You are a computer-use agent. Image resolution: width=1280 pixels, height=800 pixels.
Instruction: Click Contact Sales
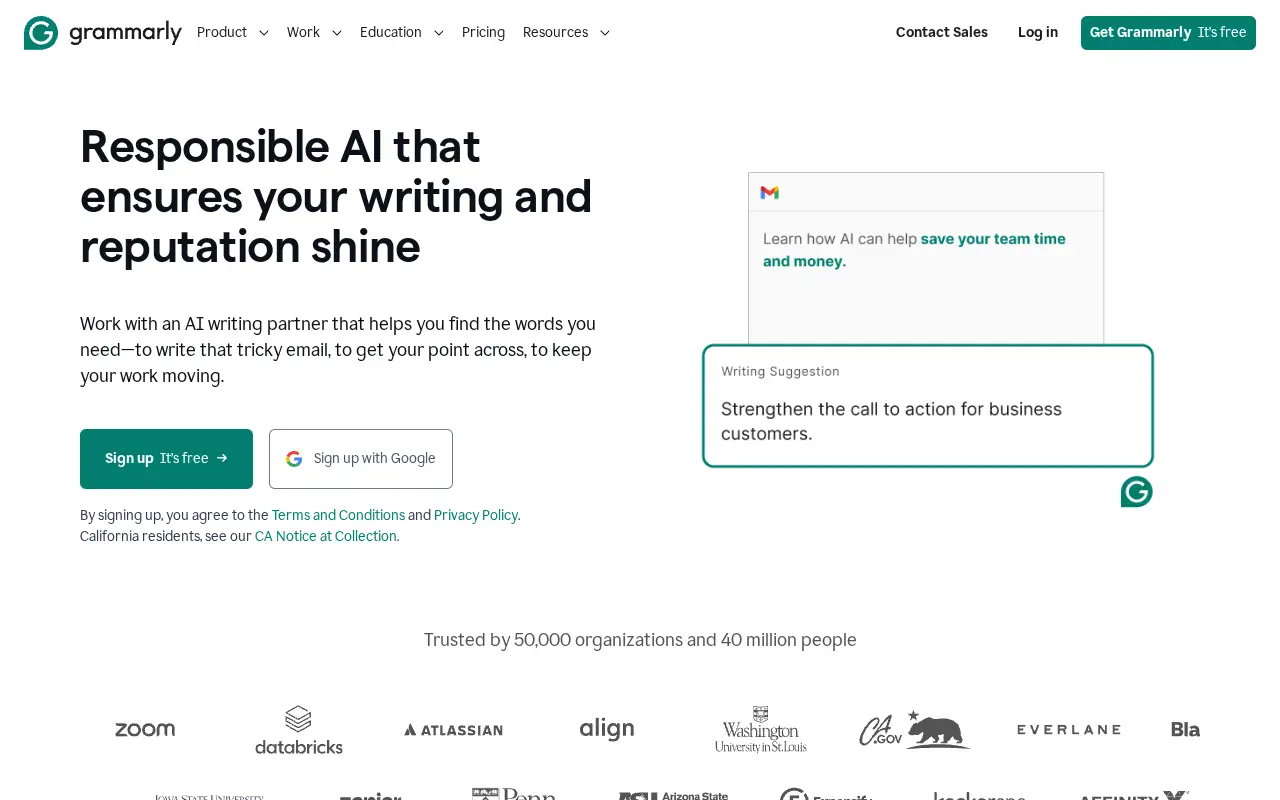tap(942, 33)
